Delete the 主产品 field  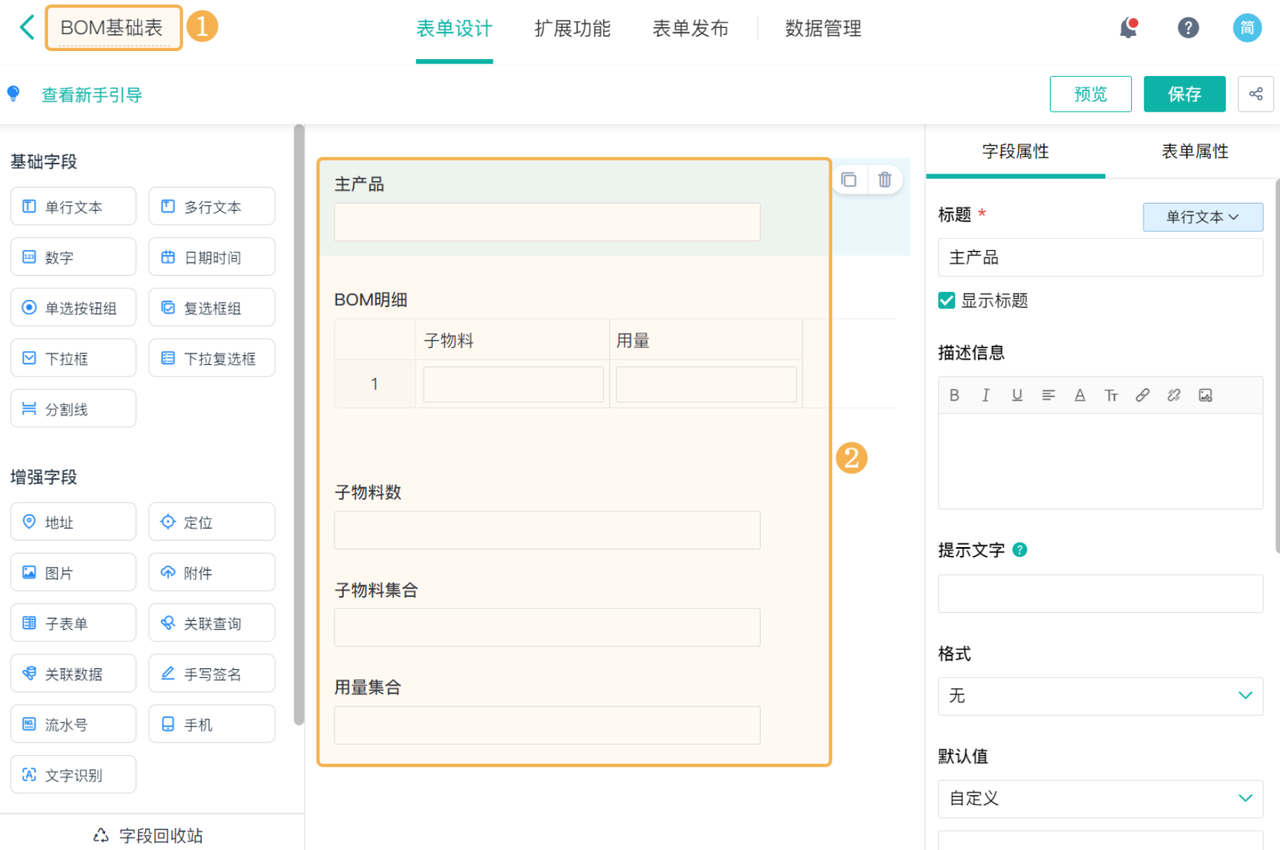(x=885, y=180)
